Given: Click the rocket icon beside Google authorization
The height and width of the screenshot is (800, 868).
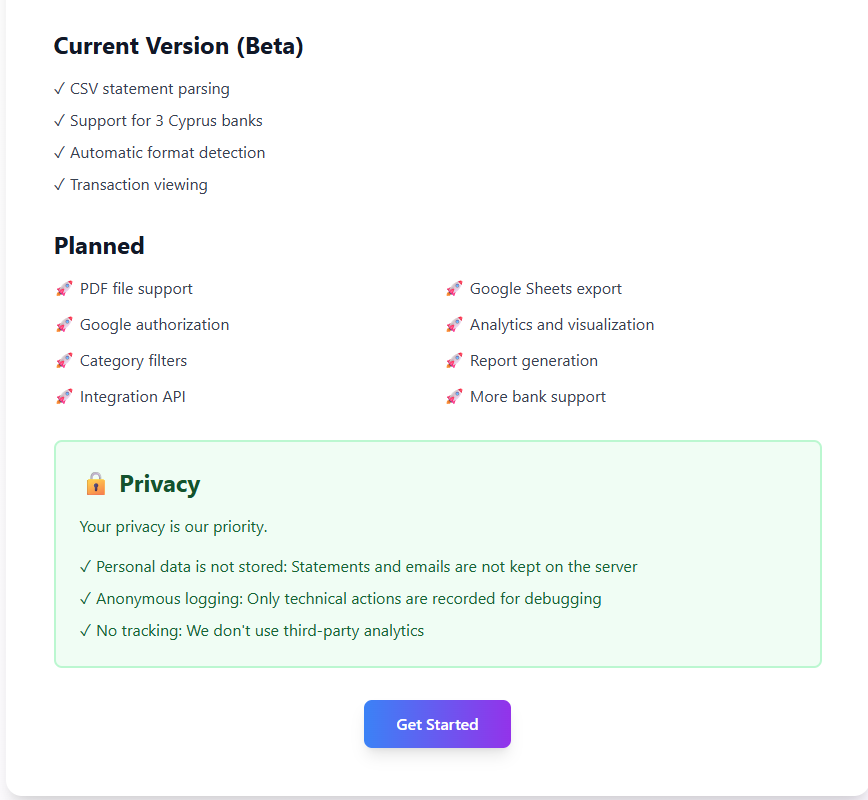Looking at the screenshot, I should click(x=63, y=324).
